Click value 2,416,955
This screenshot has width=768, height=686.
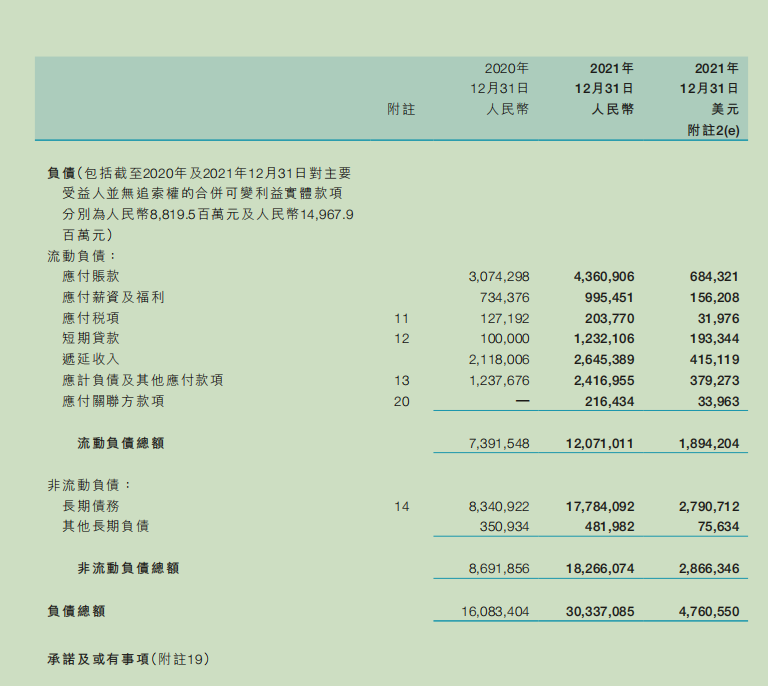pos(604,381)
